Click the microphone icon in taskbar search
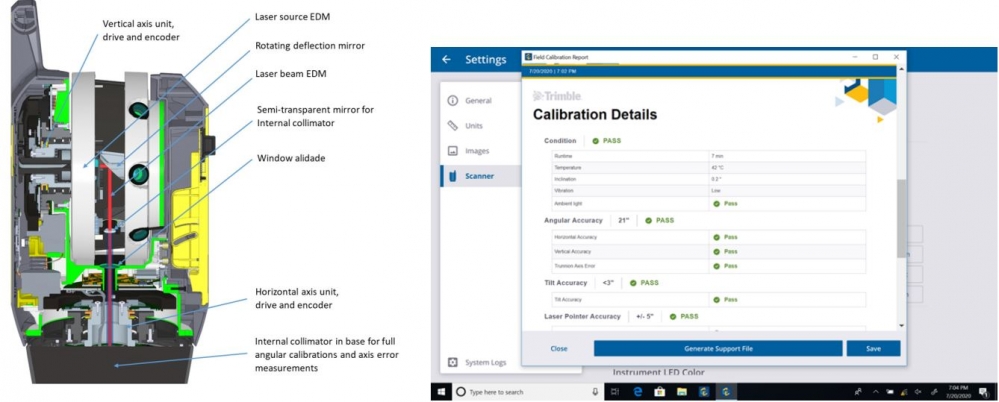Screen dimensions: 999x402 [595, 391]
